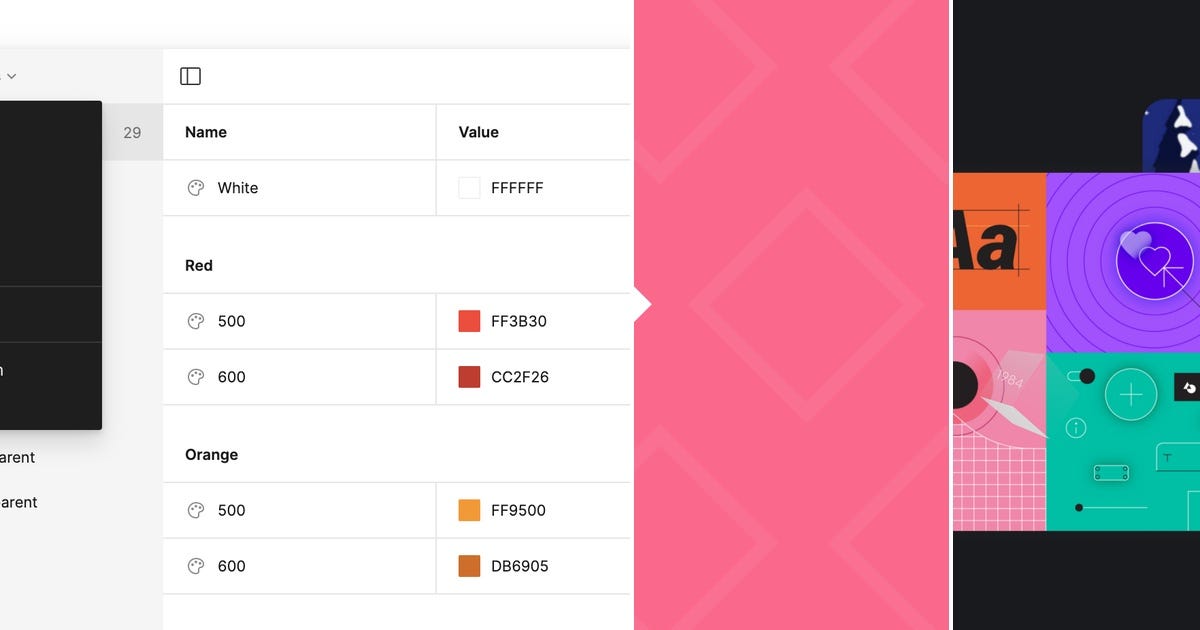
Task: Click the plus circle on the teal tile
Action: tap(1130, 394)
